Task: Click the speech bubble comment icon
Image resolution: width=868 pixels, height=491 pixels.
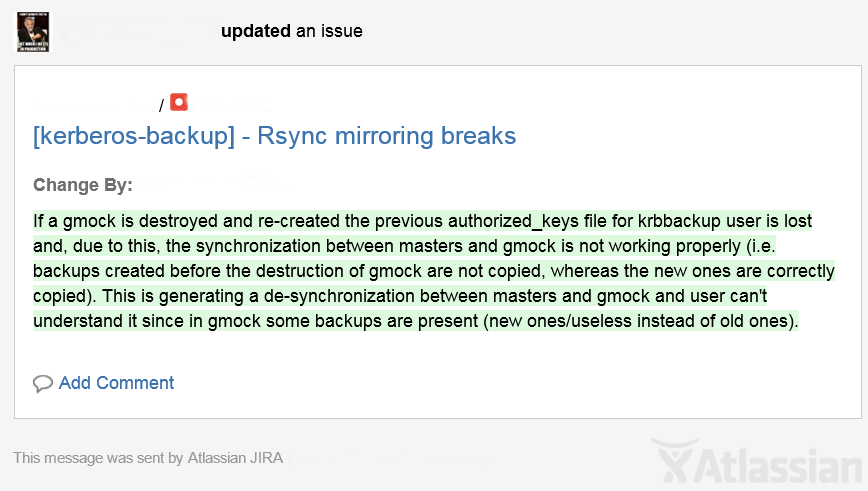Action: (43, 384)
